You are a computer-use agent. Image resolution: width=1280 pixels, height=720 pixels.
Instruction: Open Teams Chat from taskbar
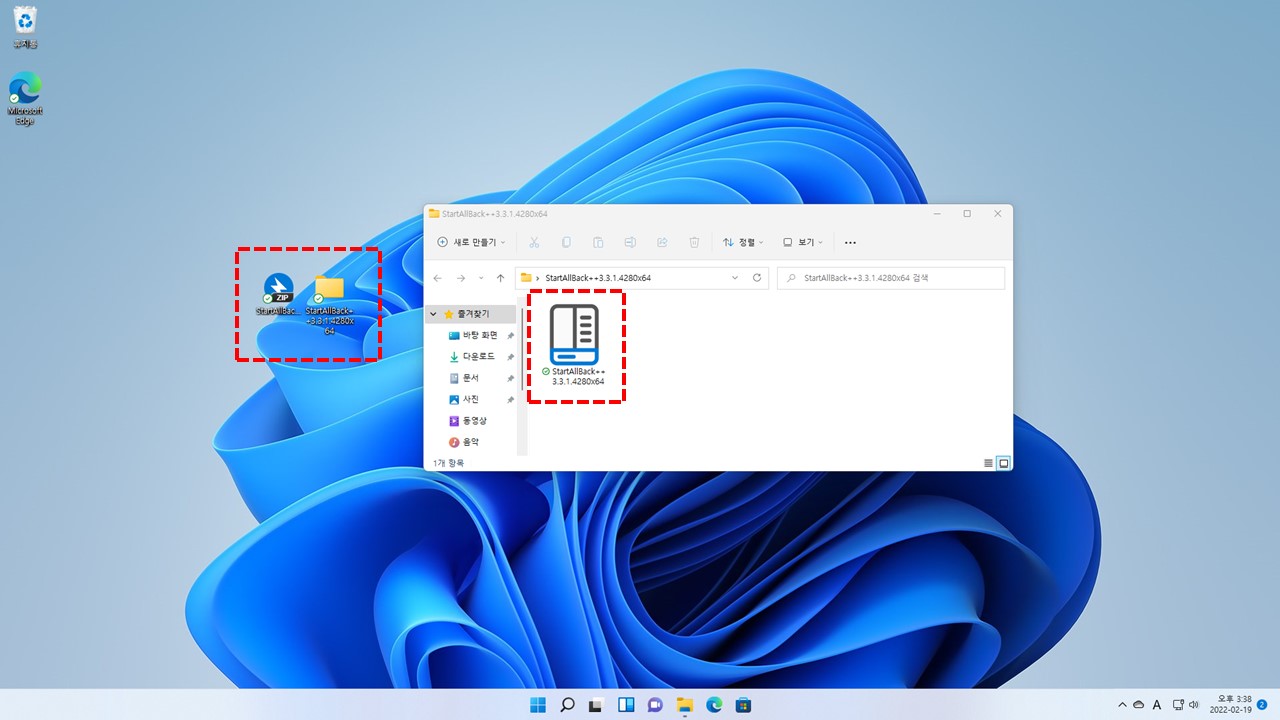pos(655,704)
